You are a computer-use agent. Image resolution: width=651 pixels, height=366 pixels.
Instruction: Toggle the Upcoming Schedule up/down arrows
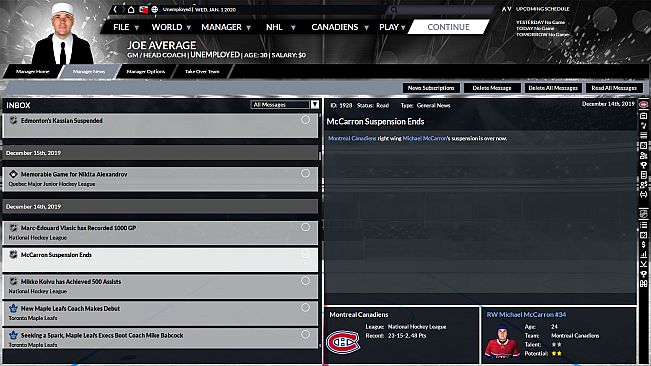point(507,9)
